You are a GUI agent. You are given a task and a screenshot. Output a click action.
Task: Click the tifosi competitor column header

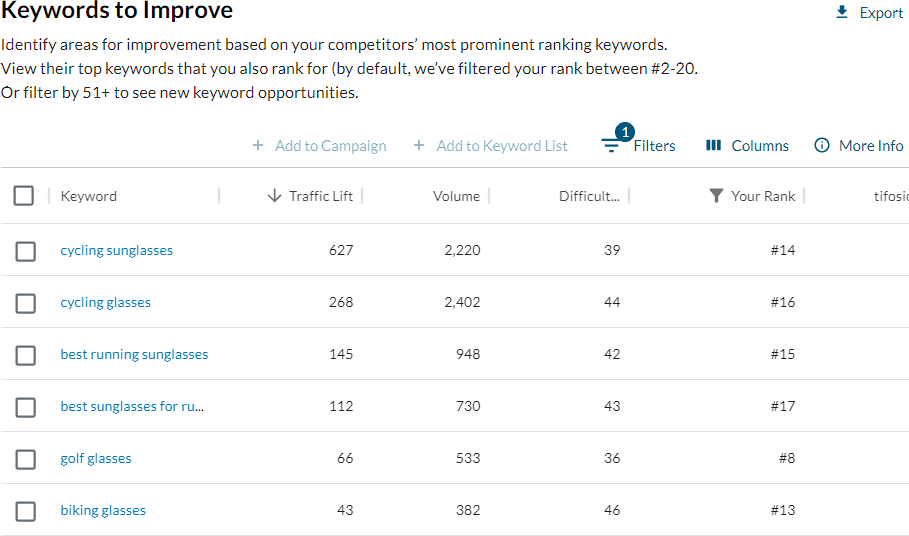tap(890, 196)
